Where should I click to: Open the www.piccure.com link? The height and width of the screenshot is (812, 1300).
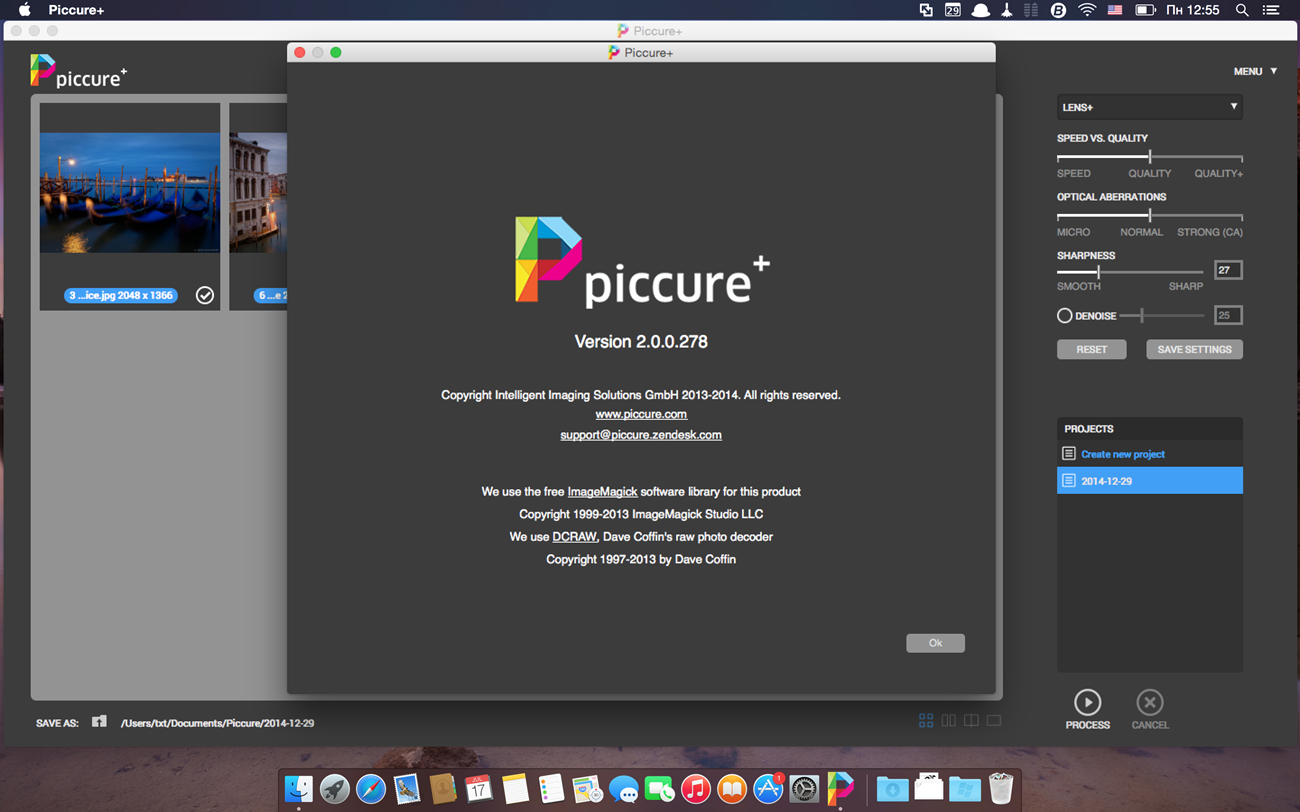coord(641,414)
